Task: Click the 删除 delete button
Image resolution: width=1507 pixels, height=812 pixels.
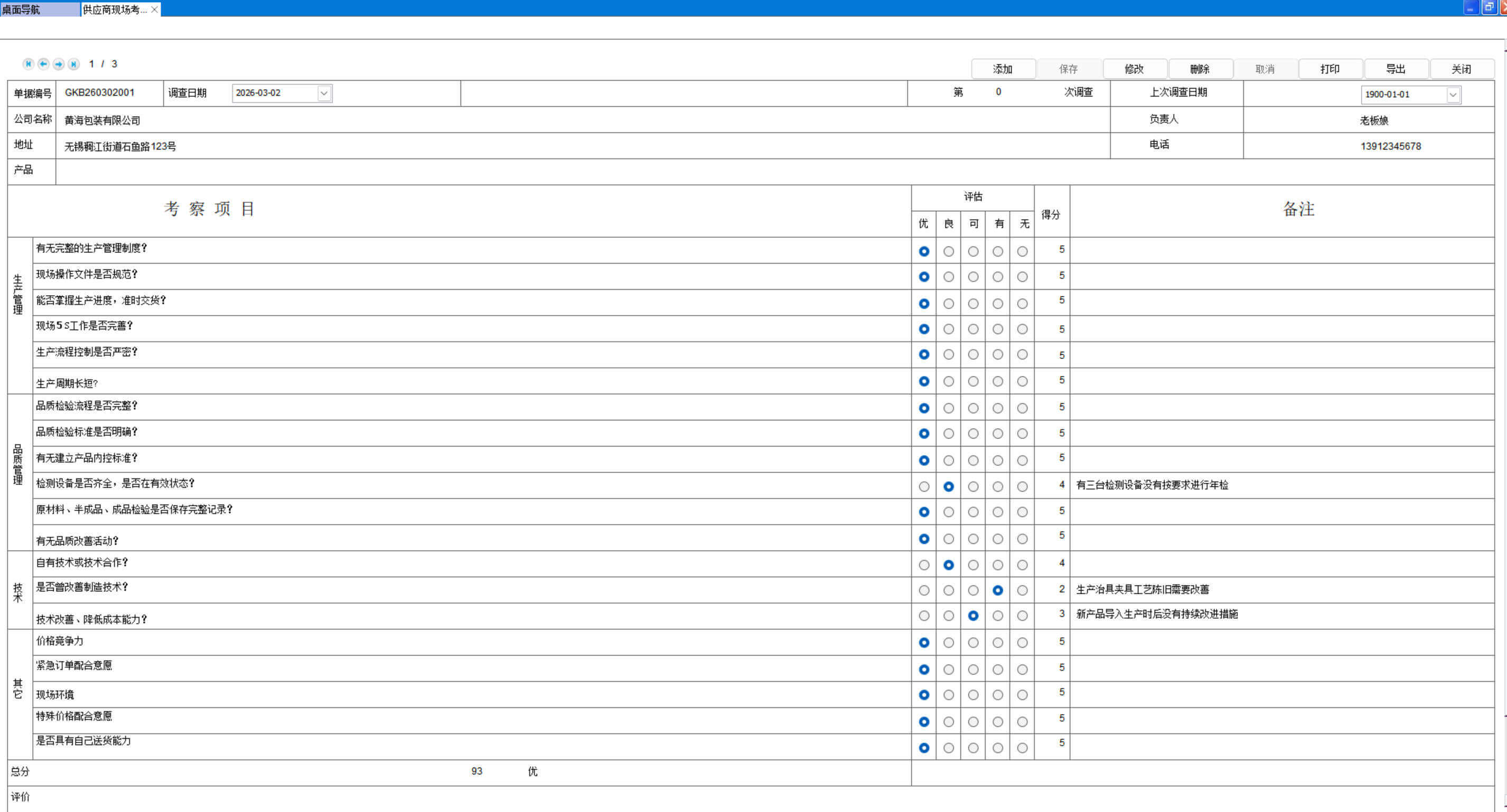Action: pyautogui.click(x=1199, y=69)
